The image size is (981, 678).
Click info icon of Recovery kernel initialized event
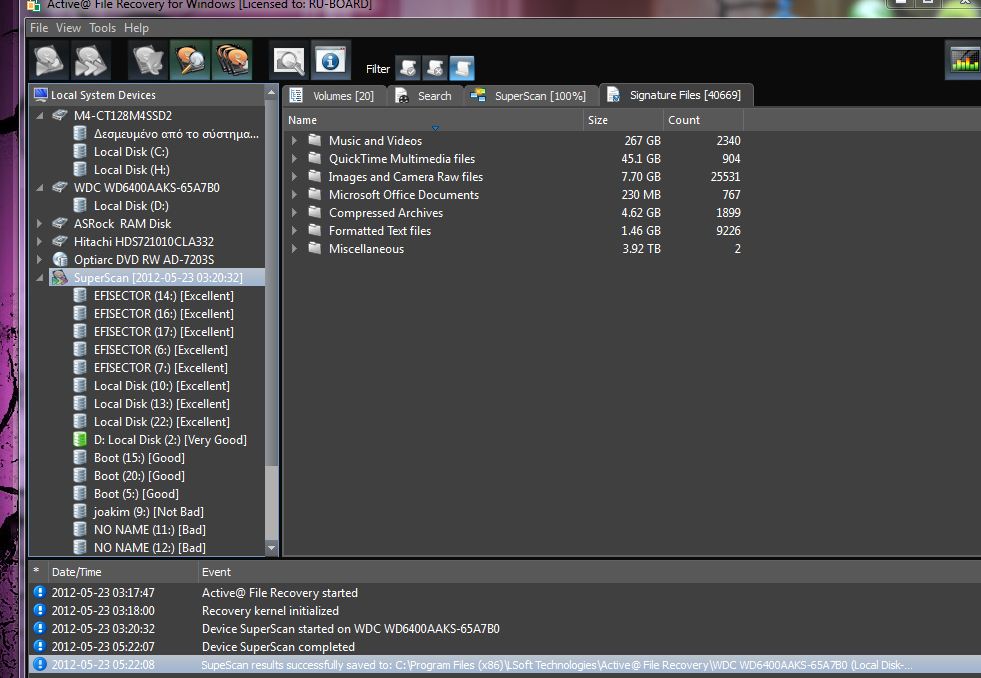[x=39, y=610]
